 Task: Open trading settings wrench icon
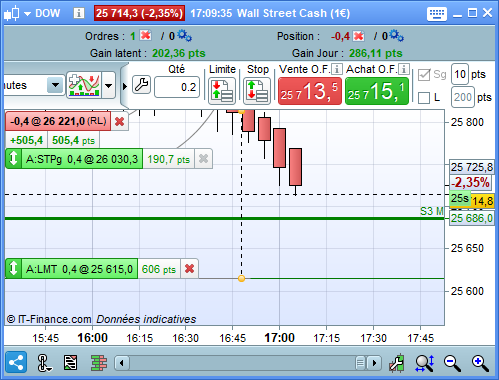(142, 85)
